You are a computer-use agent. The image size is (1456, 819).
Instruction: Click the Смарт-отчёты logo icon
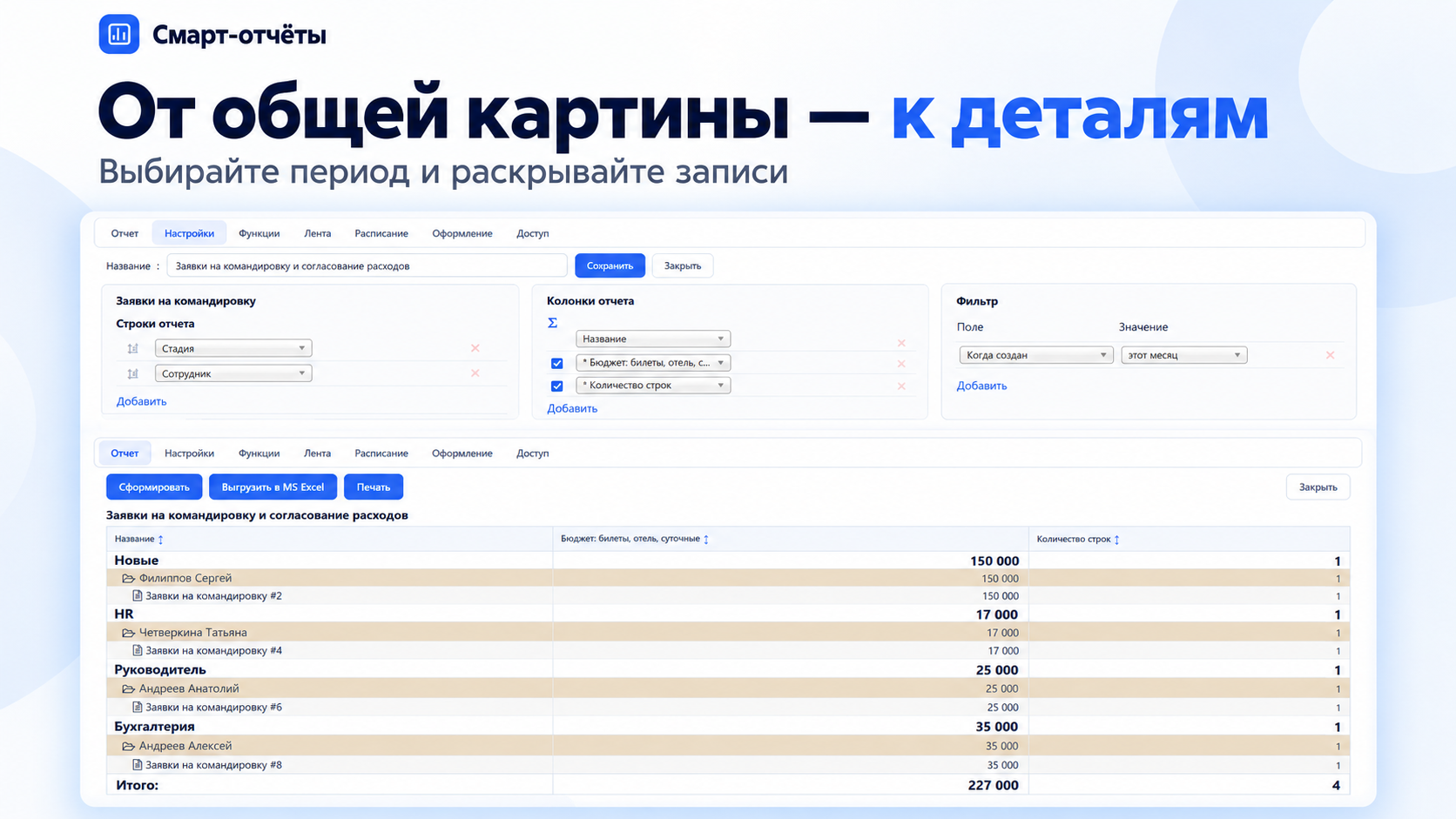119,34
